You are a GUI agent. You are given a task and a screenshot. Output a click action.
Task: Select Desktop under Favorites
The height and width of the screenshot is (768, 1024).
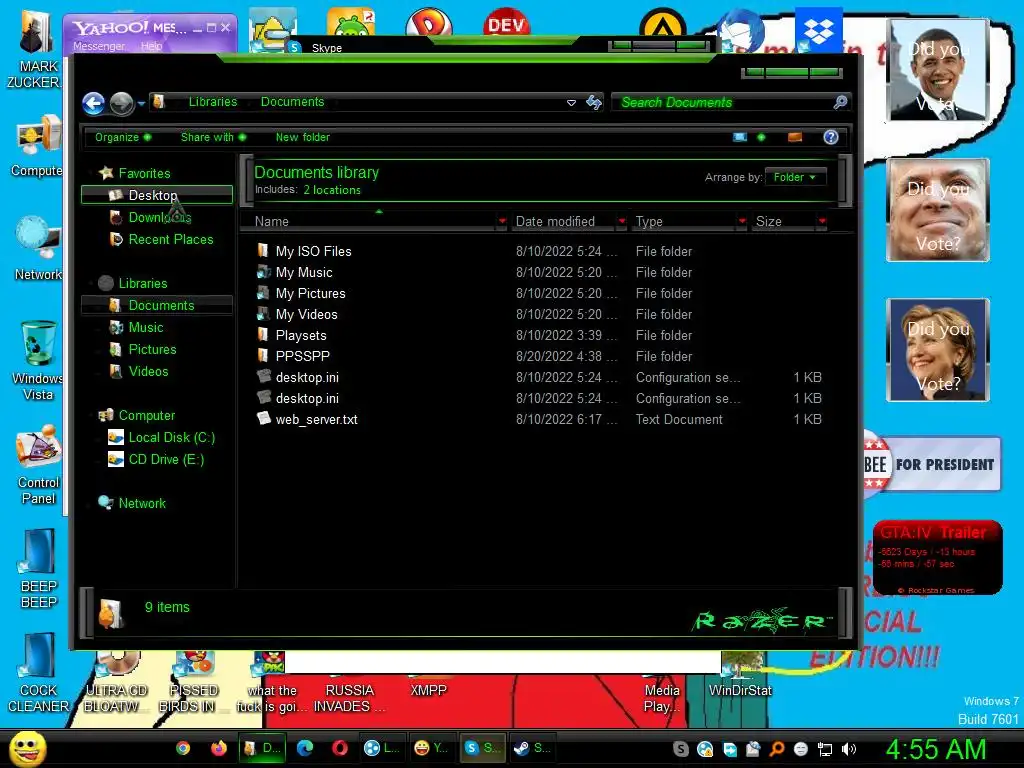coord(157,195)
